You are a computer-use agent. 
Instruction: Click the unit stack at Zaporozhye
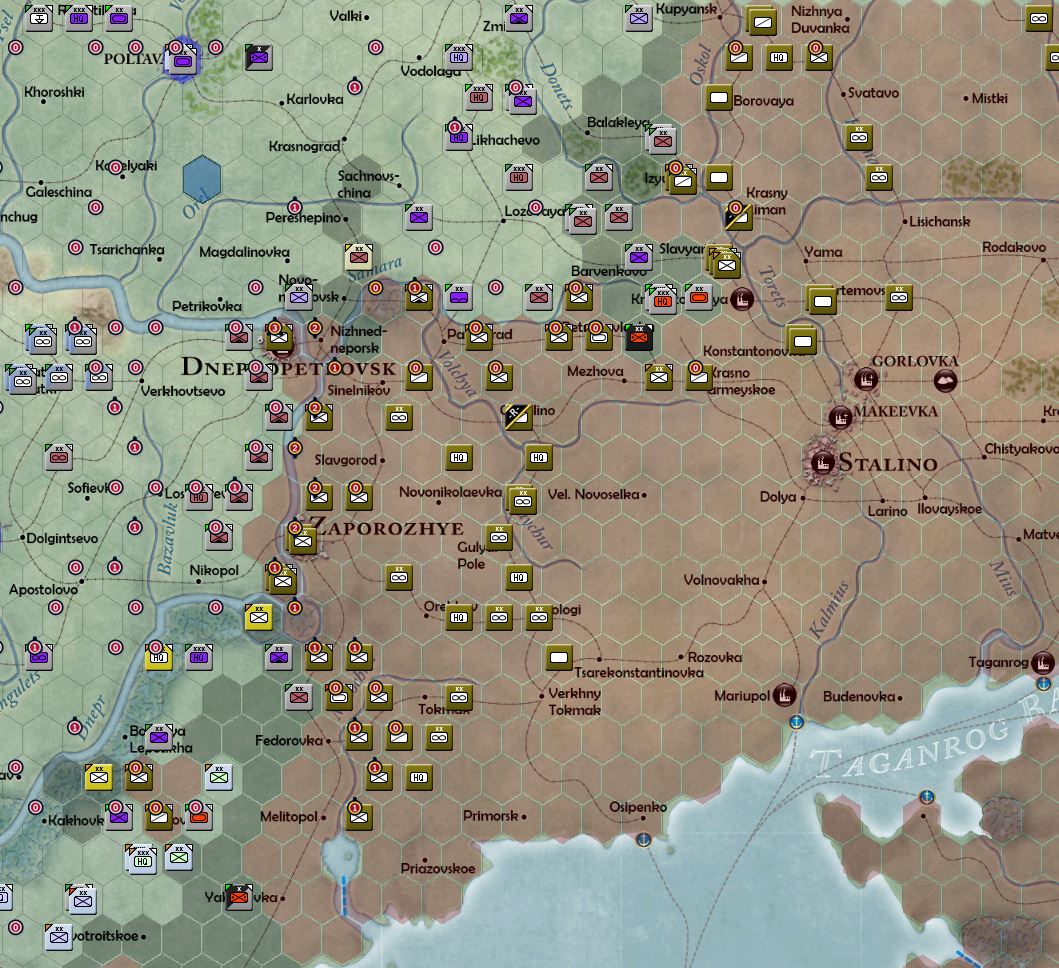302,540
